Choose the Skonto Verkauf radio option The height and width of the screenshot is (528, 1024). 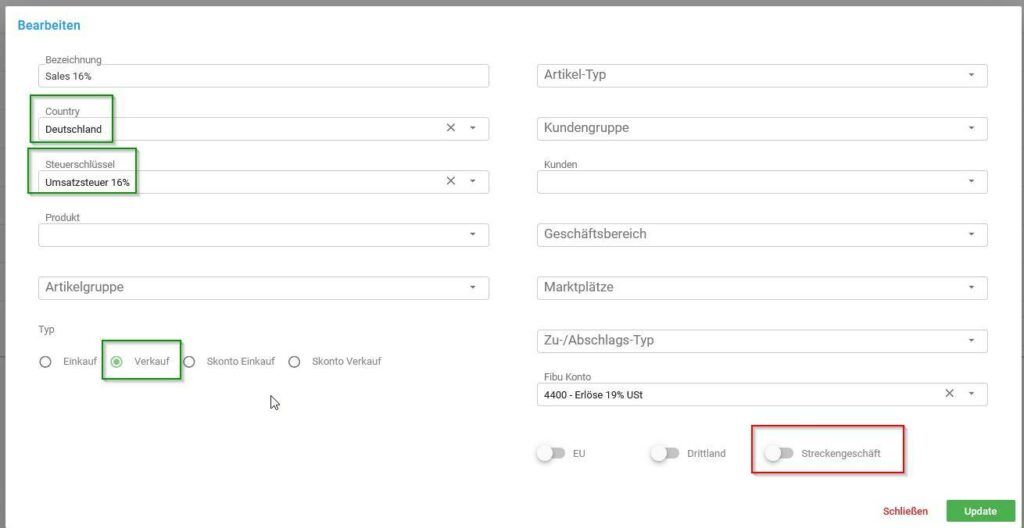click(x=294, y=361)
